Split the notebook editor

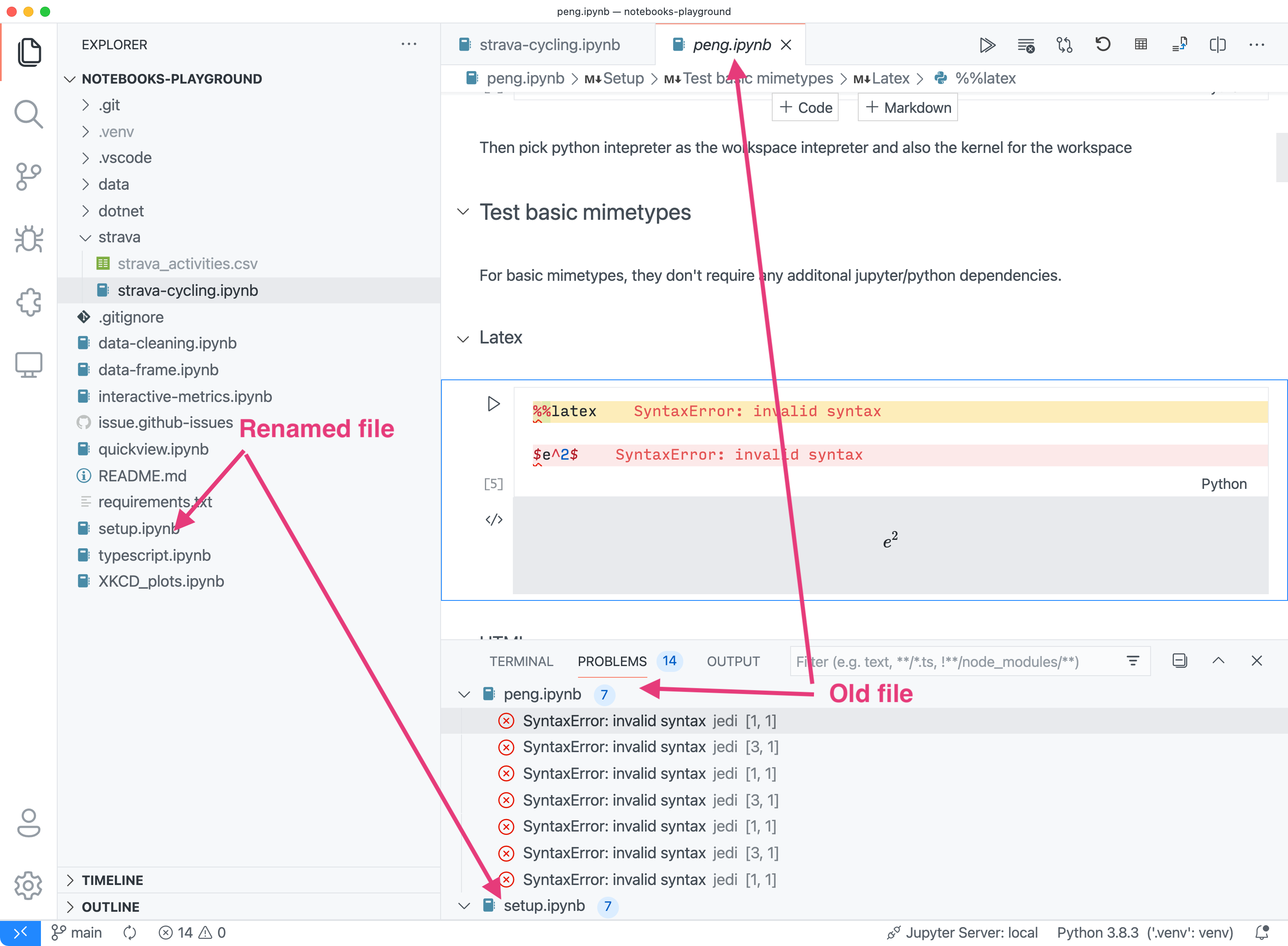pyautogui.click(x=1218, y=45)
